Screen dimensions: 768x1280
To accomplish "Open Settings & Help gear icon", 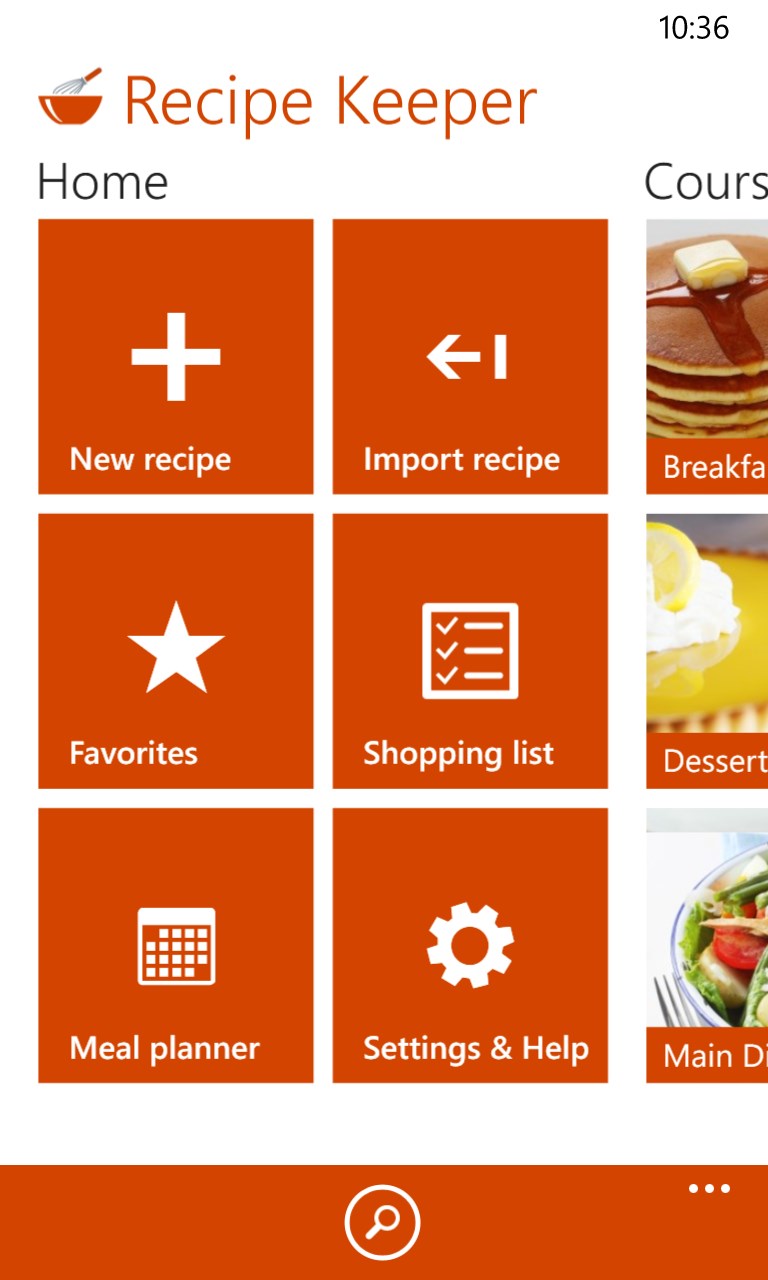I will [470, 945].
